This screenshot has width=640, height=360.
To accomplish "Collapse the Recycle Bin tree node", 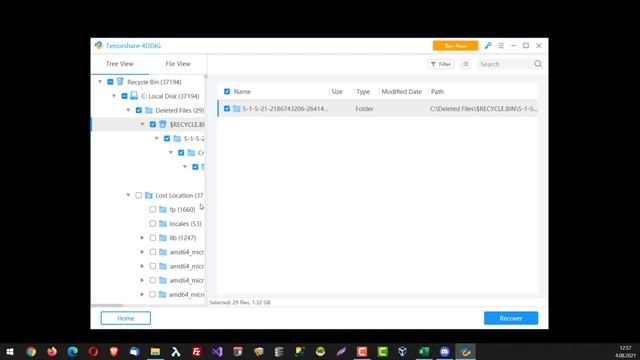I will point(100,82).
